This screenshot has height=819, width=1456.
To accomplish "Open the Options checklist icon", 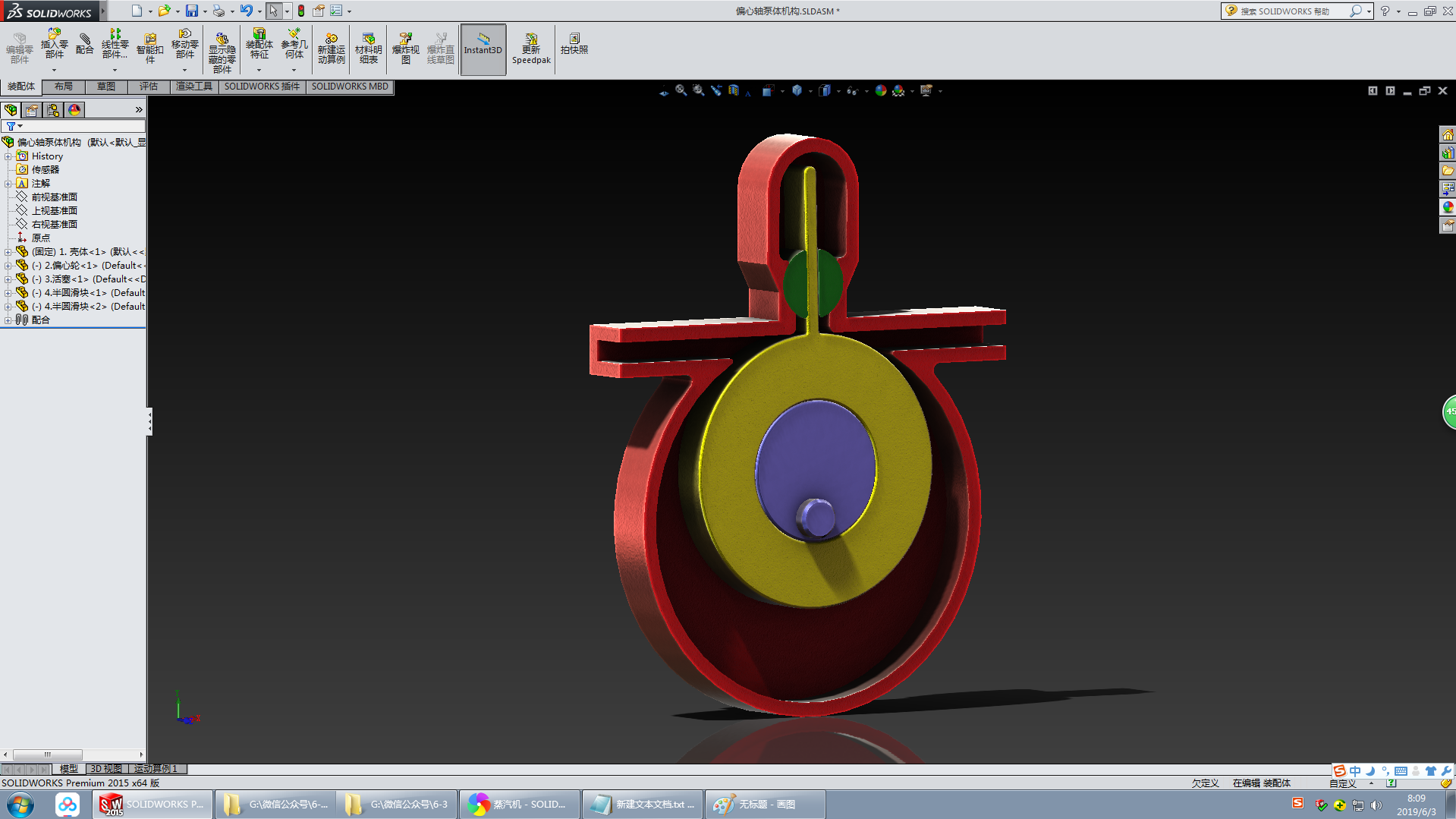I will 336,11.
